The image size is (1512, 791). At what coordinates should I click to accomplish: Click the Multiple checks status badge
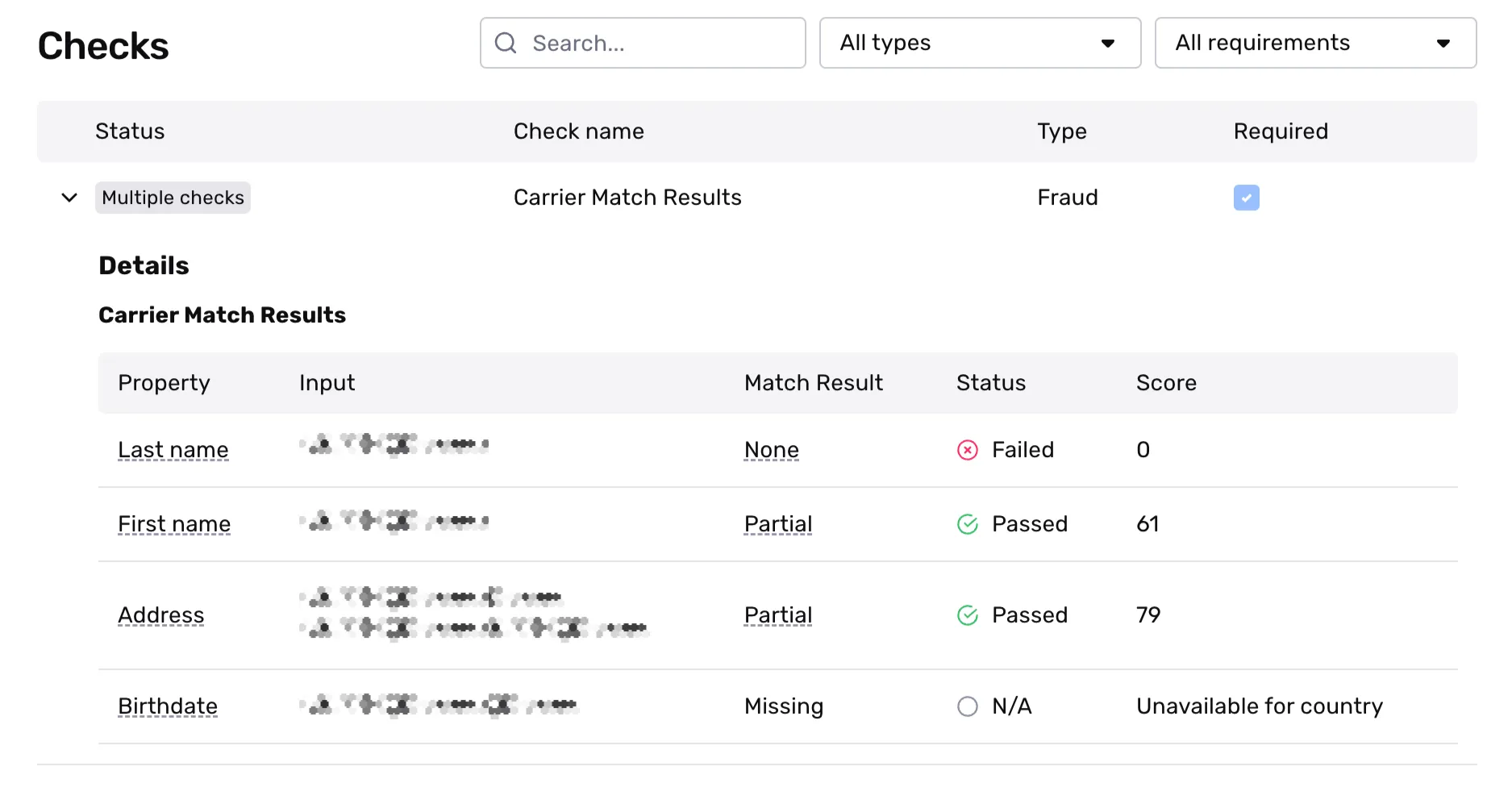click(173, 198)
